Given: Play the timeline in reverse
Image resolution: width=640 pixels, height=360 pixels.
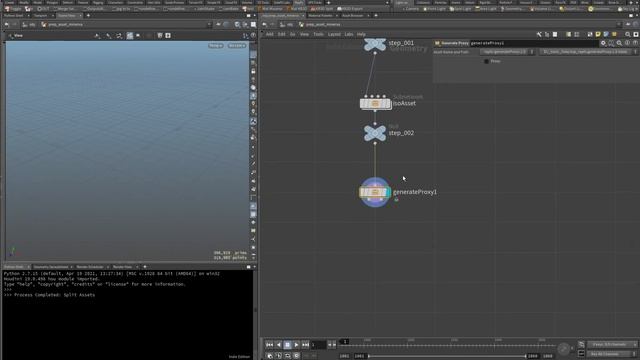Looking at the screenshot, I should 278,345.
